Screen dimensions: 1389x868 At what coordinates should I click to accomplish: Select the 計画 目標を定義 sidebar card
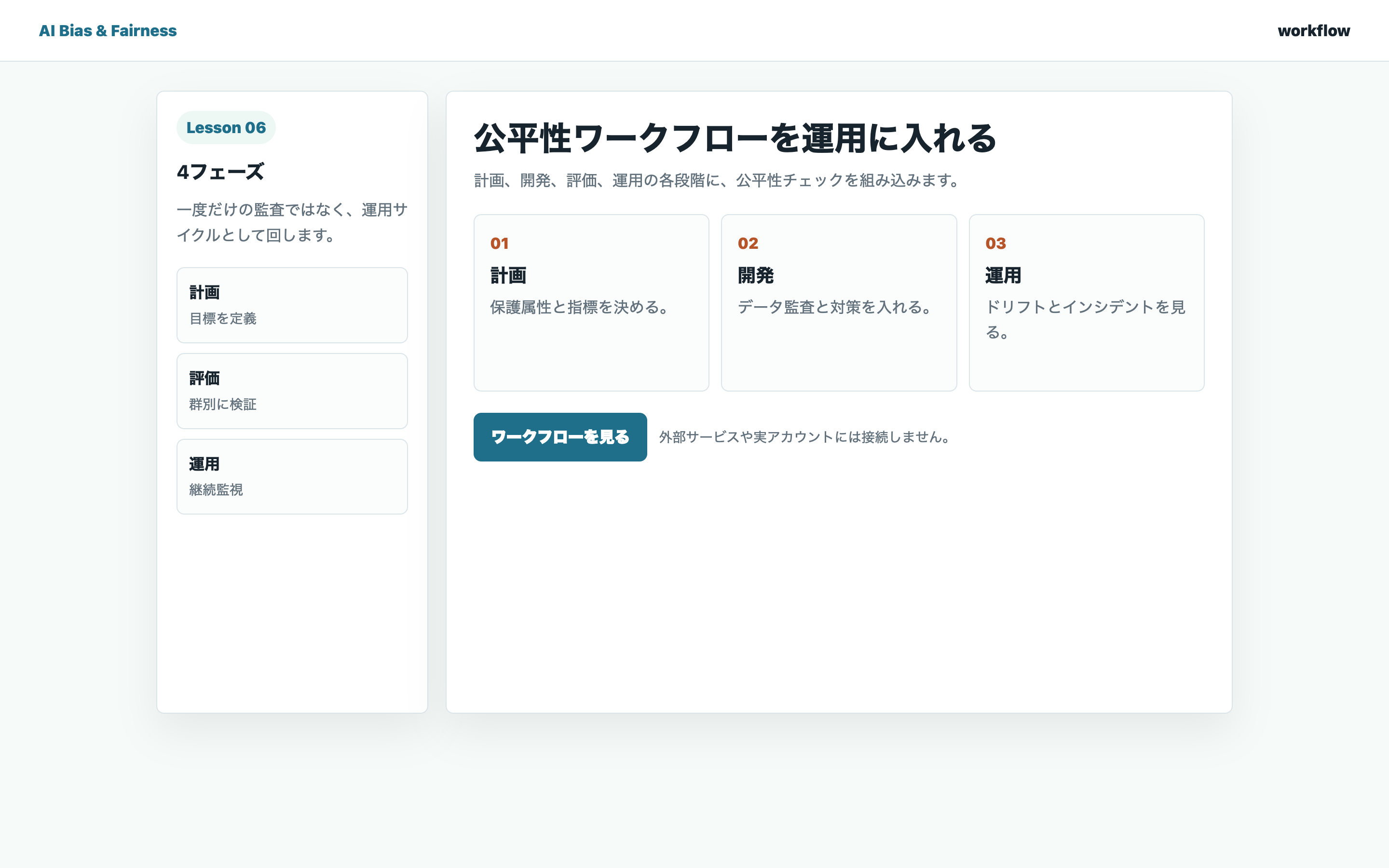(292, 305)
